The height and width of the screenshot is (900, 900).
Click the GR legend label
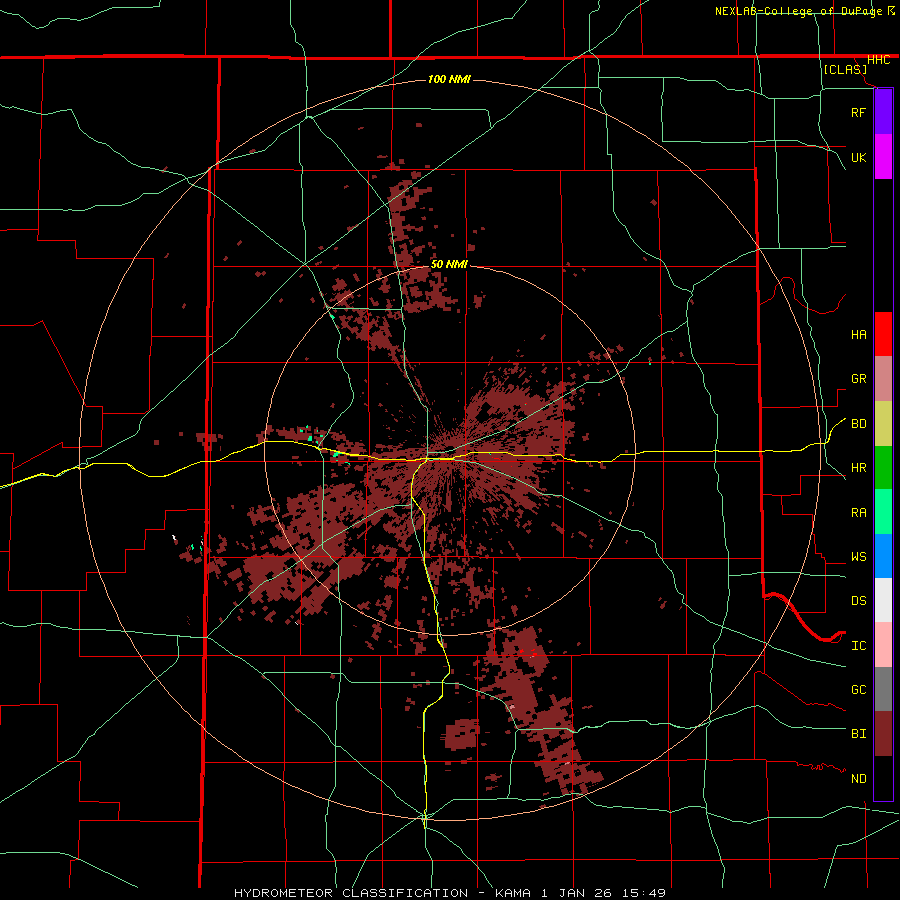click(858, 379)
